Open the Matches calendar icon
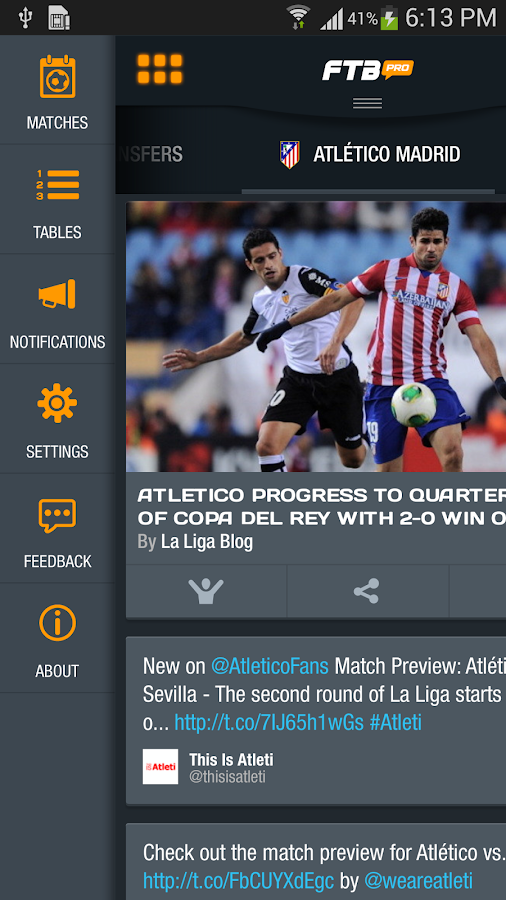Viewport: 506px width, 900px height. [x=57, y=77]
